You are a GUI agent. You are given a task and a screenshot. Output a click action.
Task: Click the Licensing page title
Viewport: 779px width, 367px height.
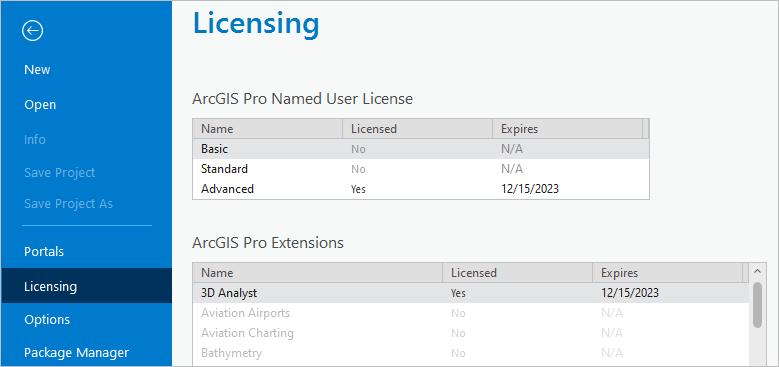[256, 23]
